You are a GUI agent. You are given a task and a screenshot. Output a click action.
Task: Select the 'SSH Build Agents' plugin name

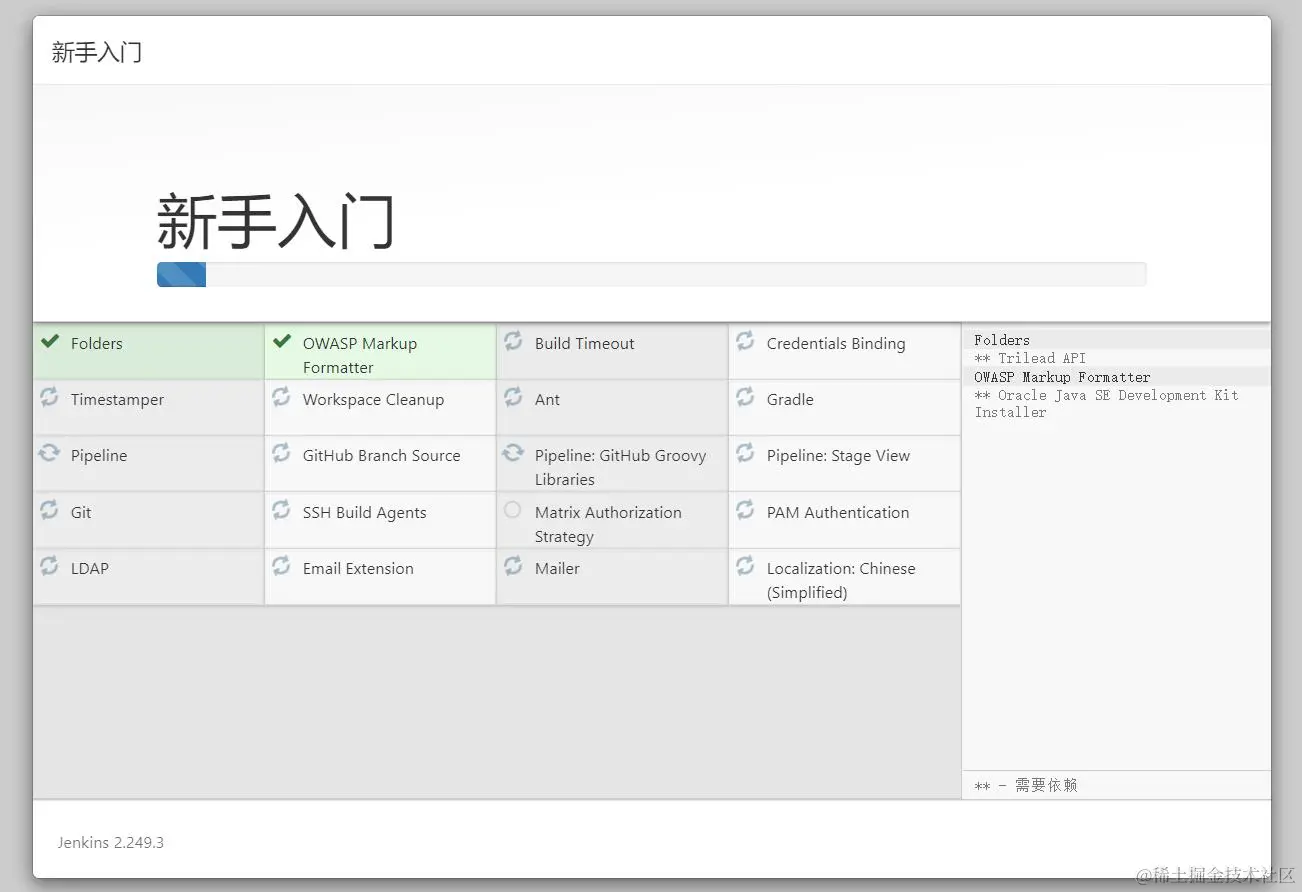pos(365,512)
